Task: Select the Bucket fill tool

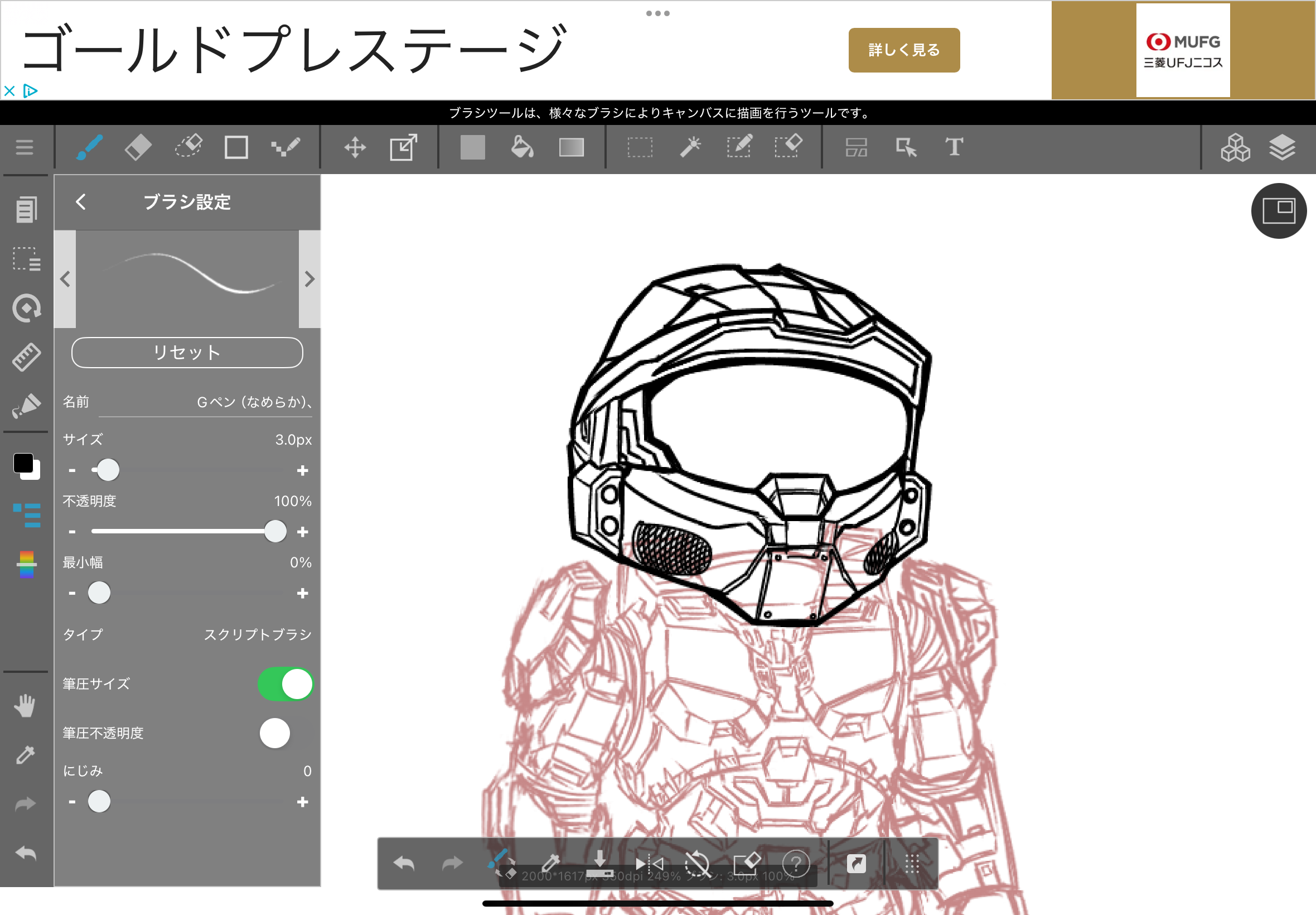Action: (521, 147)
